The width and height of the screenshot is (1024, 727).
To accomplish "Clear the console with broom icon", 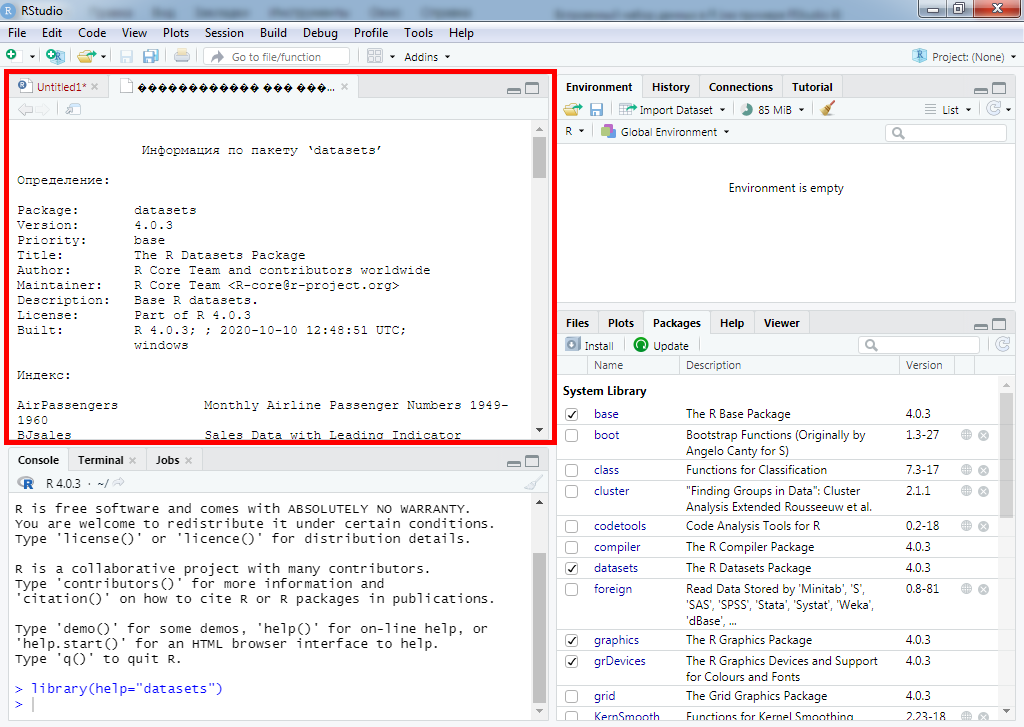I will click(x=534, y=483).
